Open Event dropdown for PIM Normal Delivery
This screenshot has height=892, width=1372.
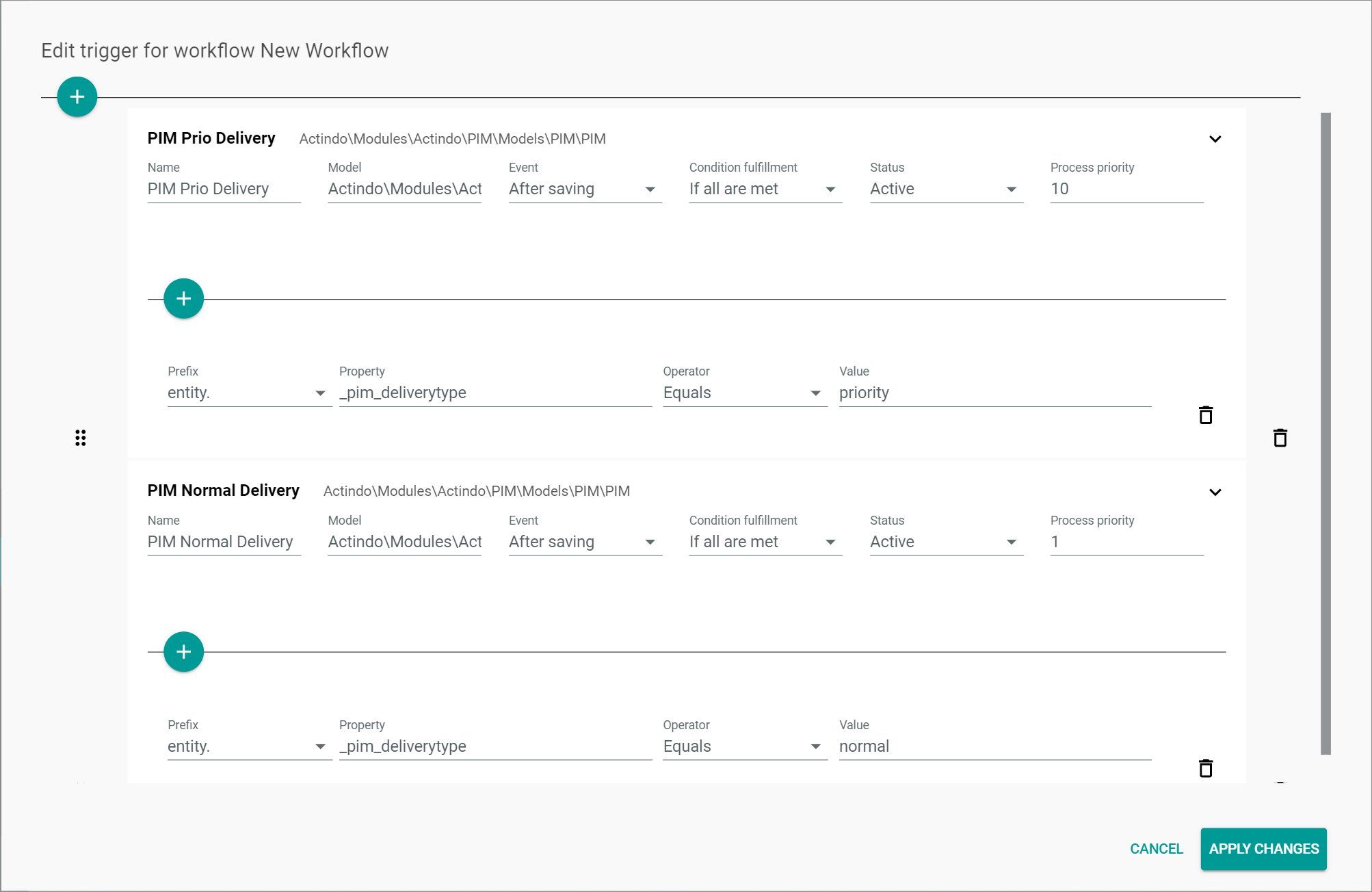pyautogui.click(x=585, y=542)
